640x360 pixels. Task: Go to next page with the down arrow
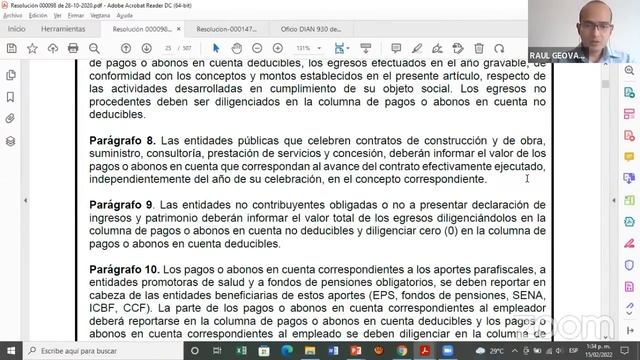tap(147, 49)
